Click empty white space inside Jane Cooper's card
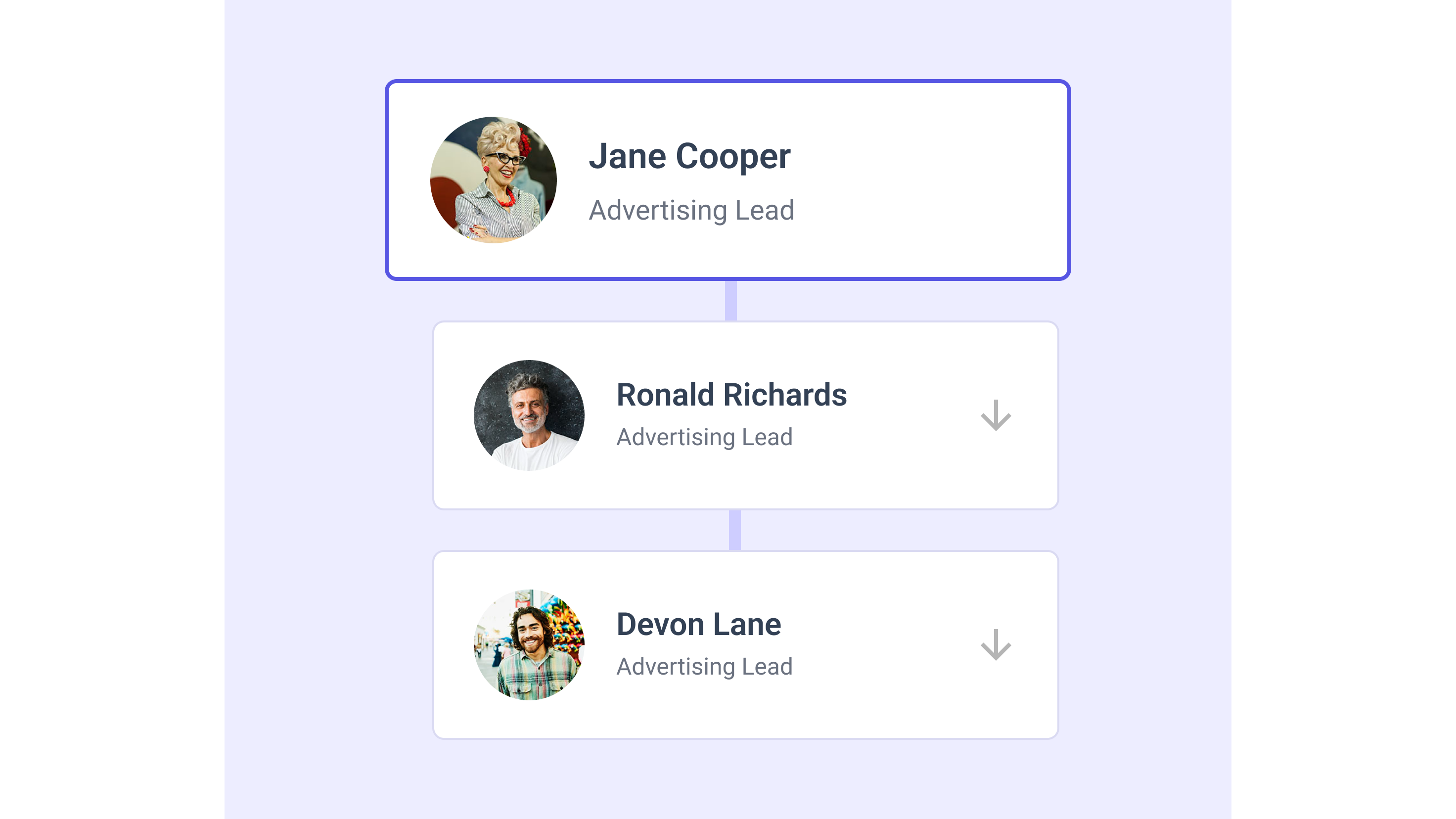The height and width of the screenshot is (819, 1456). pos(933,181)
